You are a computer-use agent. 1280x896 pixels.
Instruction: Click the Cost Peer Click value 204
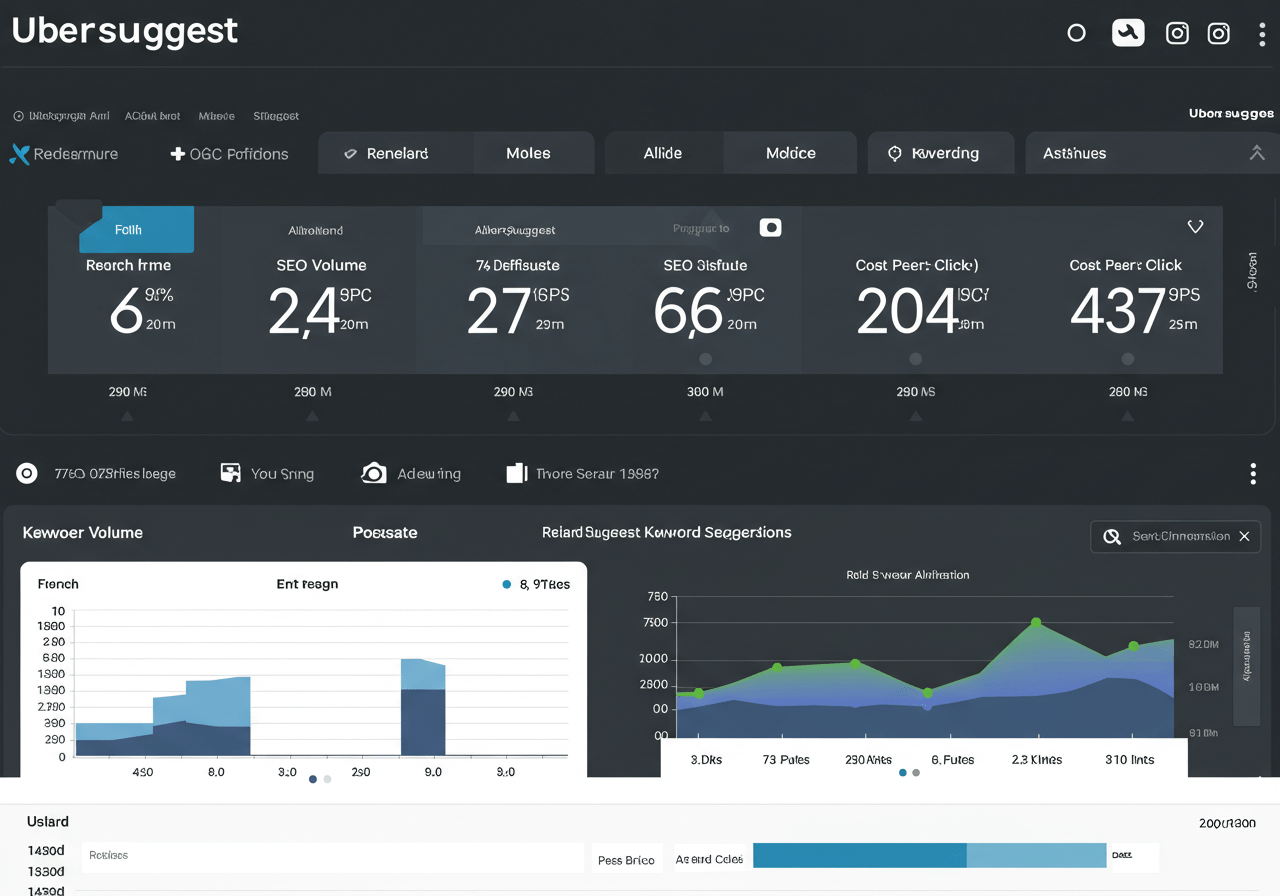[907, 311]
